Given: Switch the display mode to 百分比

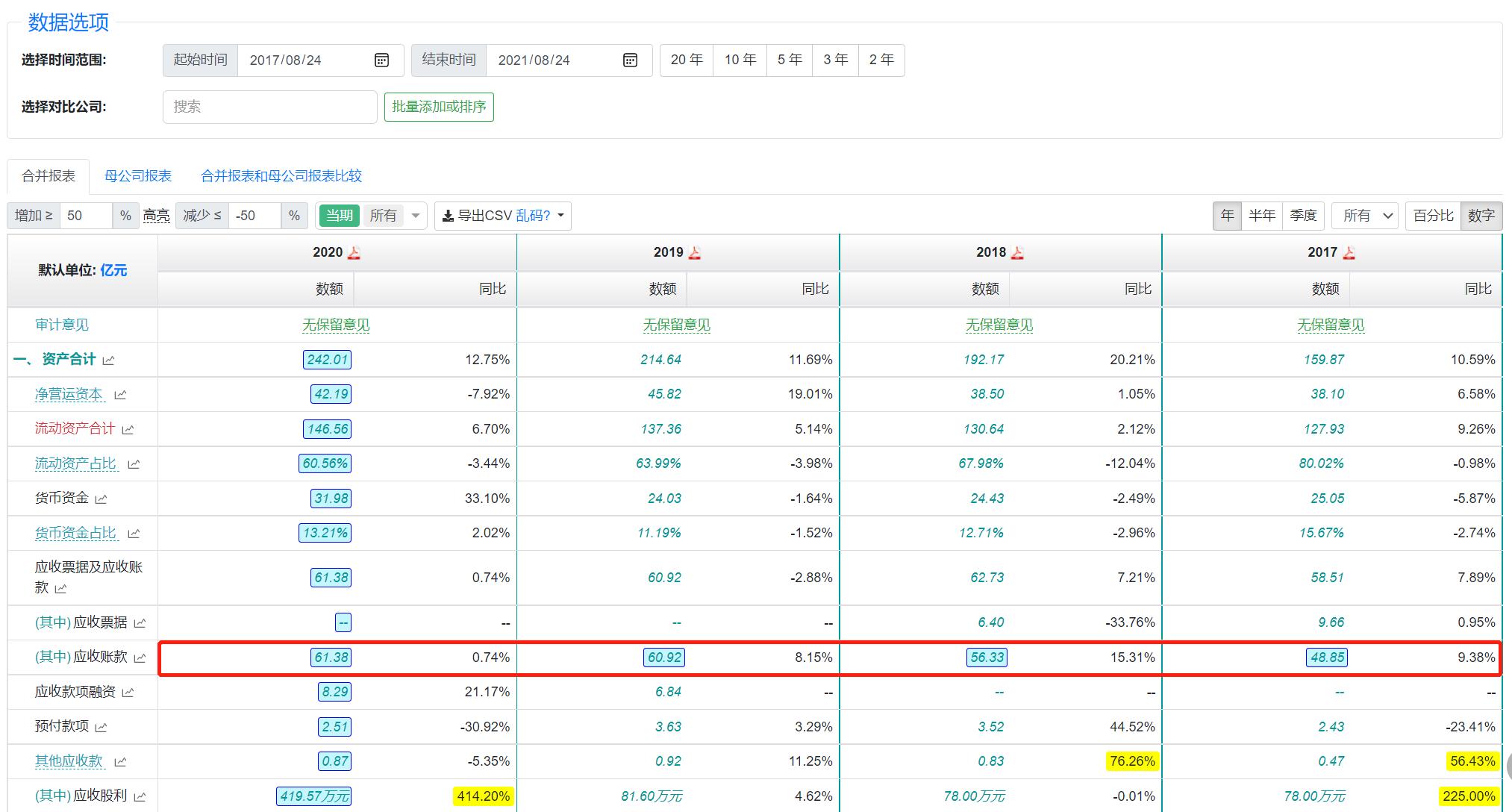Looking at the screenshot, I should pos(1433,216).
